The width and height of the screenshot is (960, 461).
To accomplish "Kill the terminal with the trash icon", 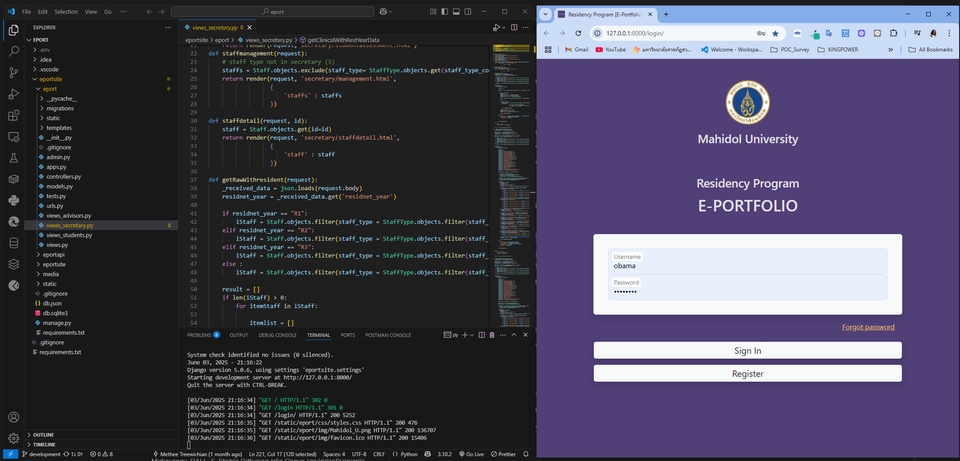I will 492,335.
